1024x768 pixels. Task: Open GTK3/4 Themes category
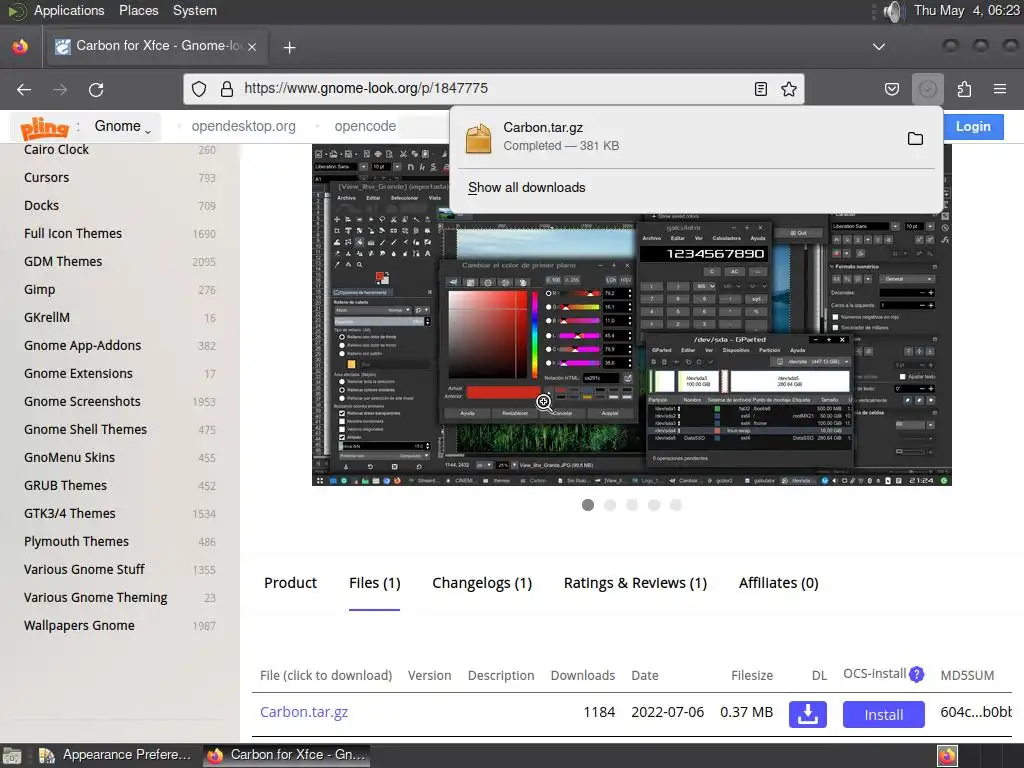tap(70, 514)
